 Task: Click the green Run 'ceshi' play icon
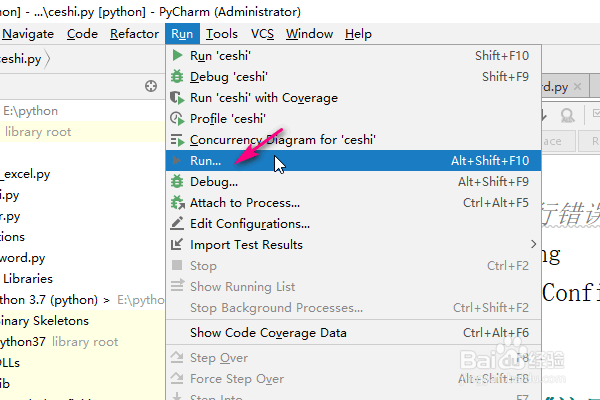pos(178,56)
